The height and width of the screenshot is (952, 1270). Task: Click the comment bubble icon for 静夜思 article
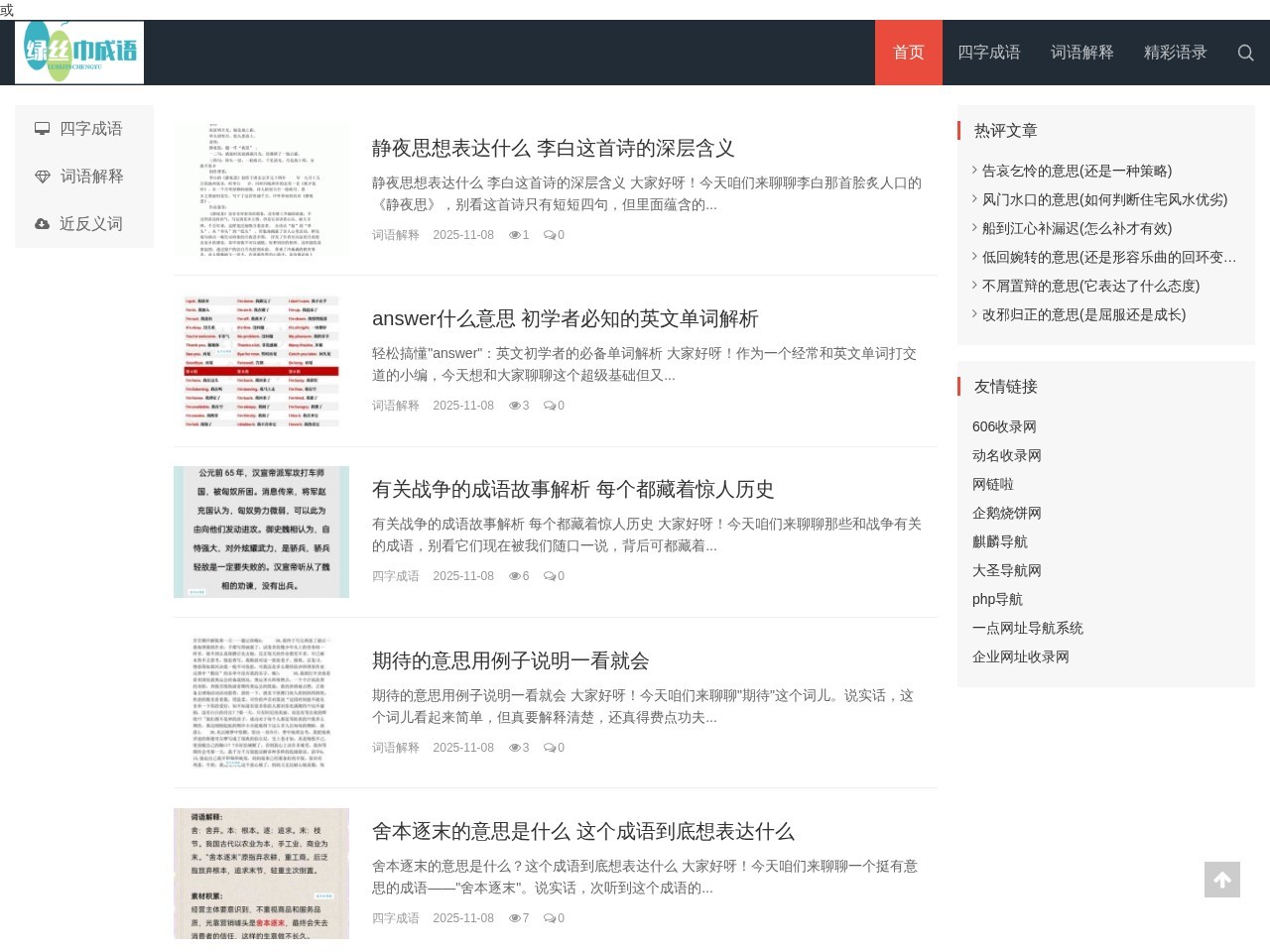(550, 235)
